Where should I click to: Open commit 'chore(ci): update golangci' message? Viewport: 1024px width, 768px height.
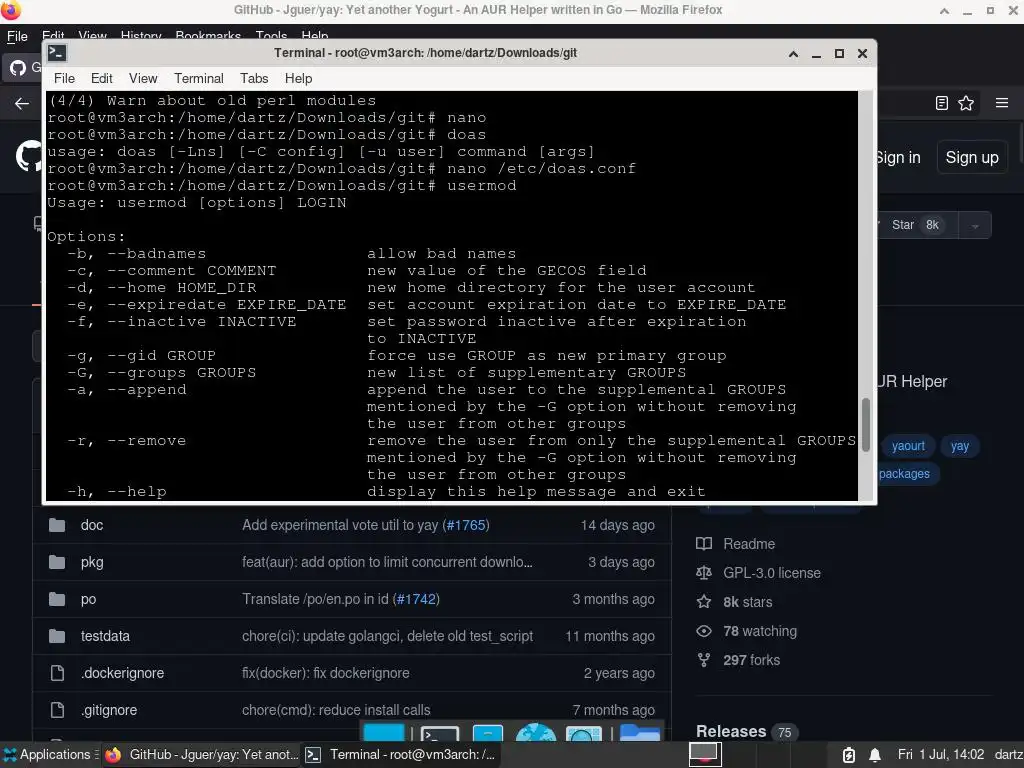pos(387,636)
